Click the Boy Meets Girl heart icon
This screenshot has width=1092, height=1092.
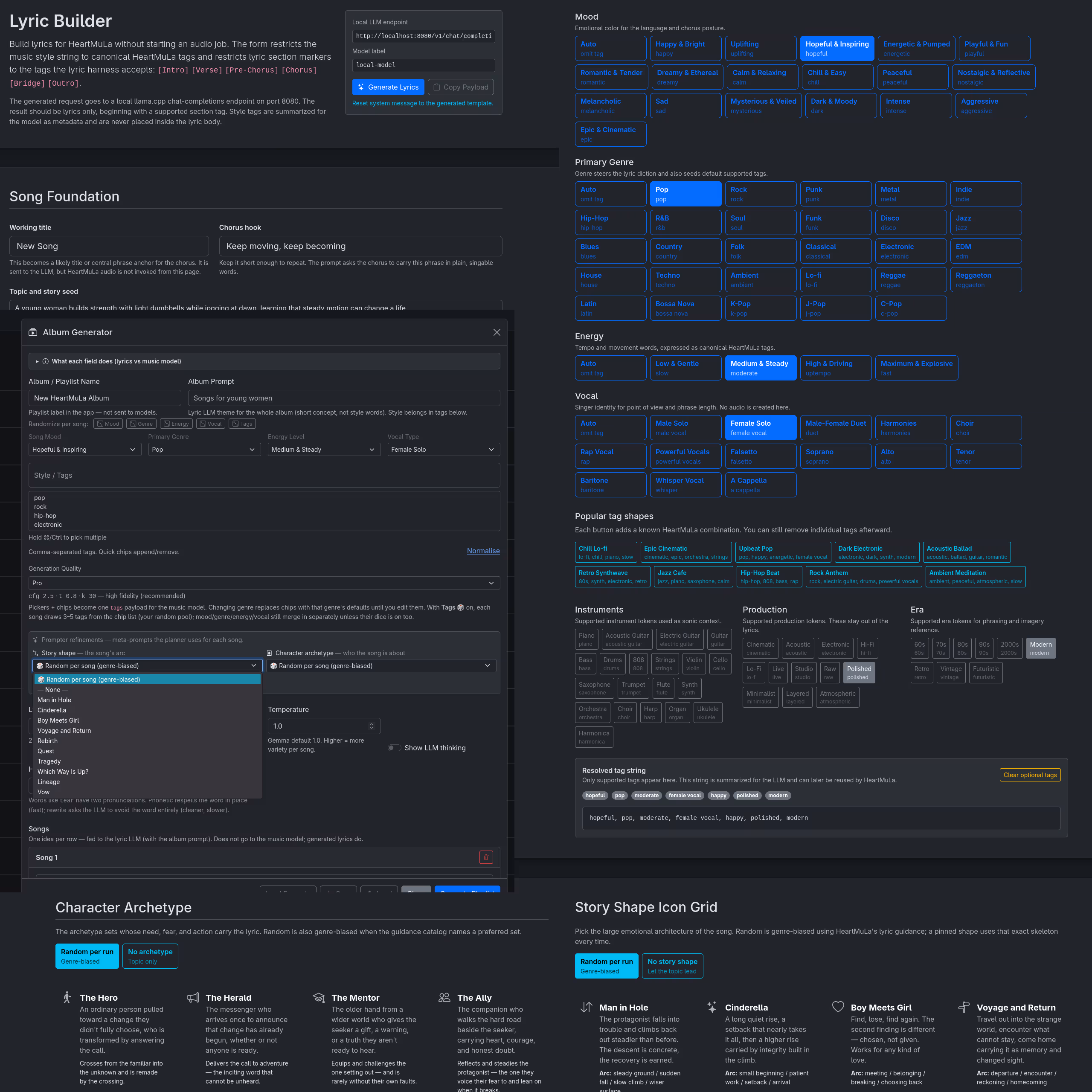click(838, 1007)
